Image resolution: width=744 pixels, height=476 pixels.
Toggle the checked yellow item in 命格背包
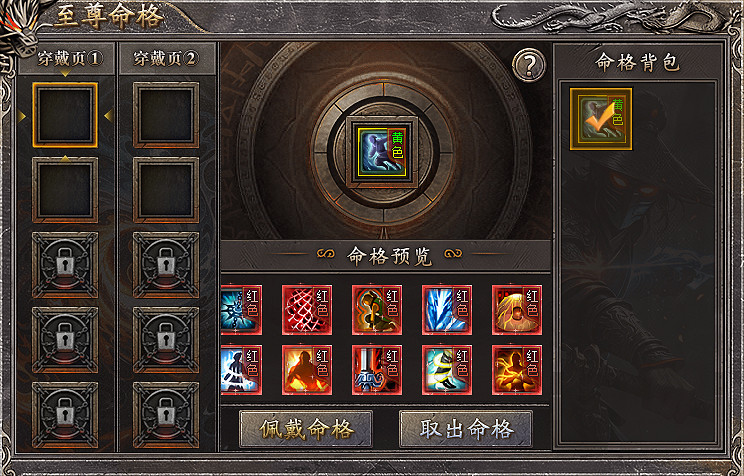pyautogui.click(x=601, y=119)
